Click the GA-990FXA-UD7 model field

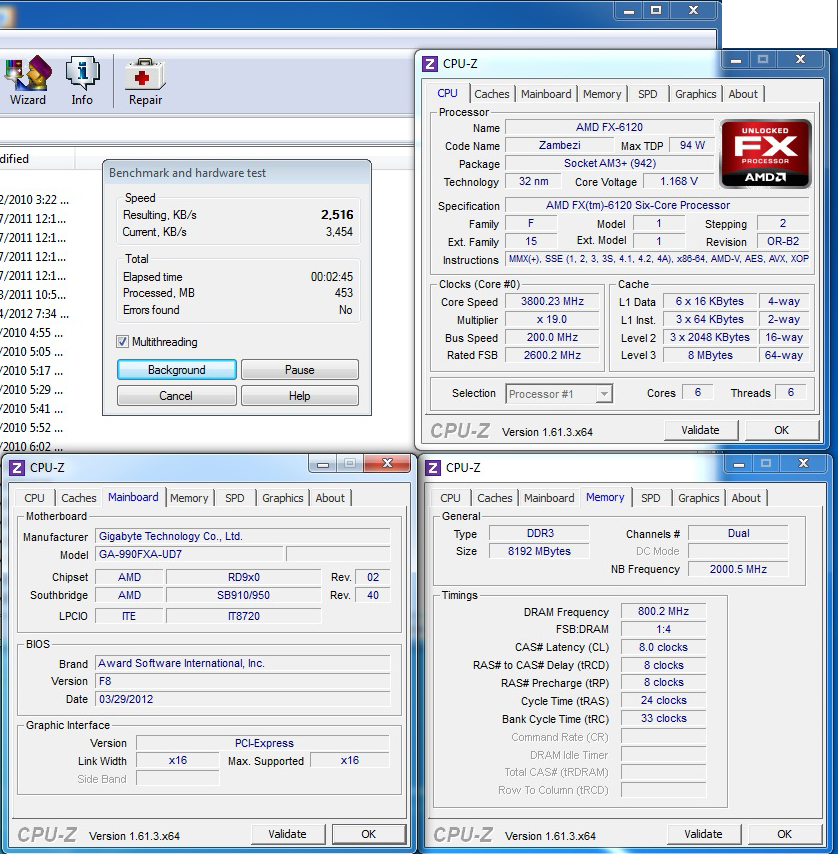tap(189, 554)
